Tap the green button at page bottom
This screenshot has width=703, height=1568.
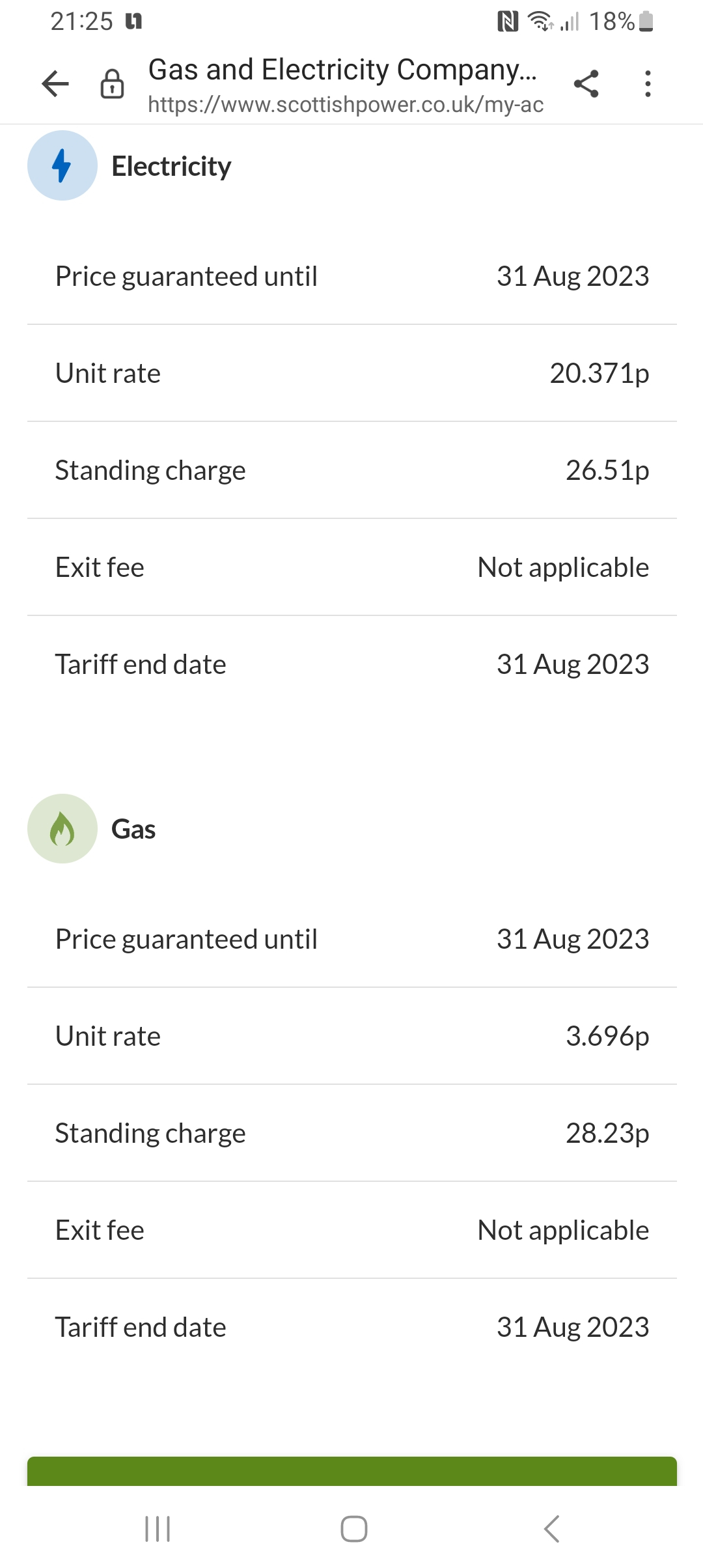point(351,1472)
